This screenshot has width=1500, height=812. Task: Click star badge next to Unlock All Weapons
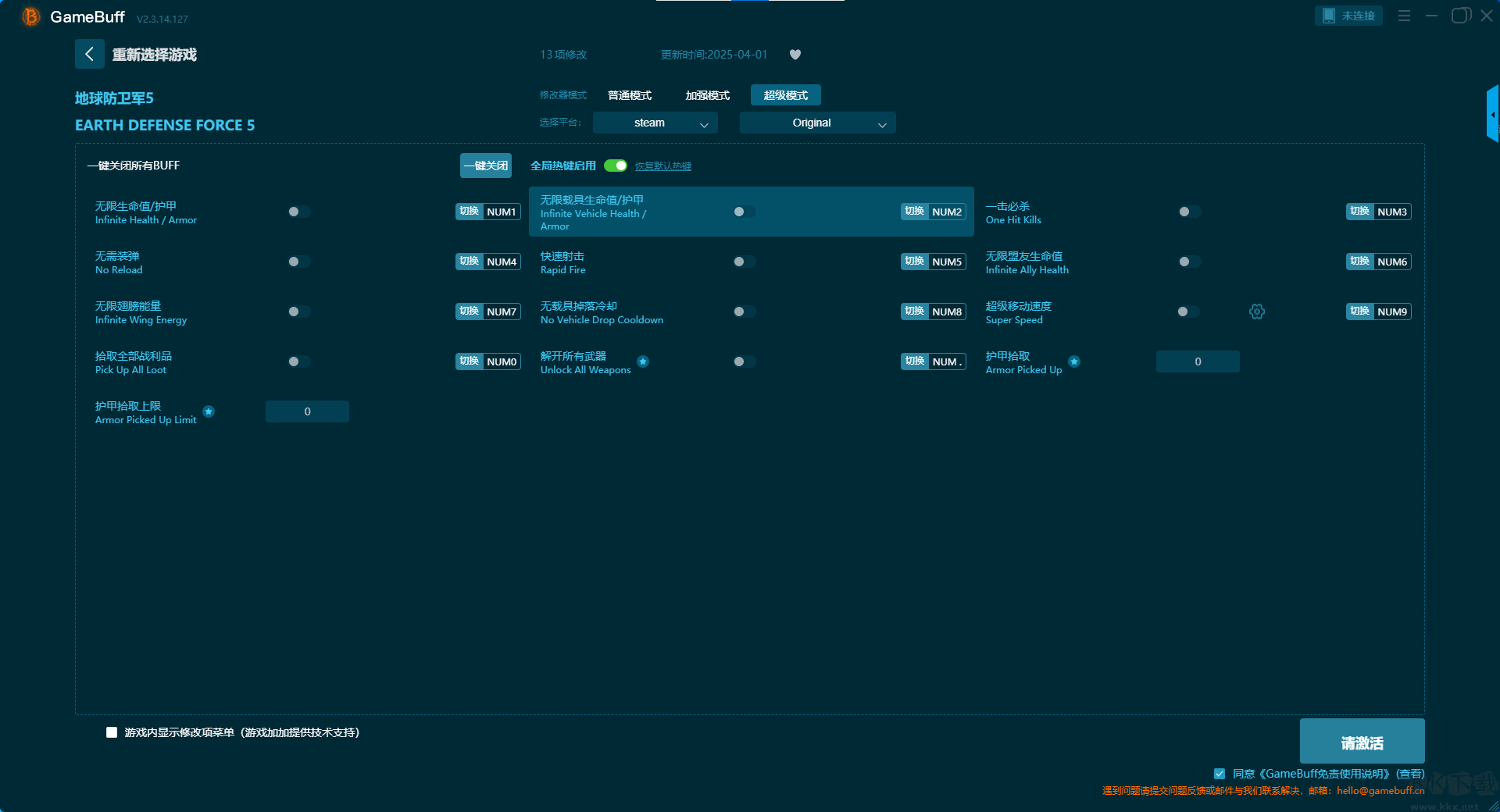642,361
